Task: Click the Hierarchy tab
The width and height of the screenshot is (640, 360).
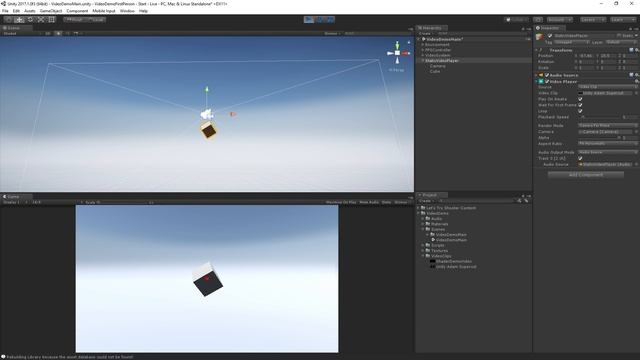Action: (431, 28)
